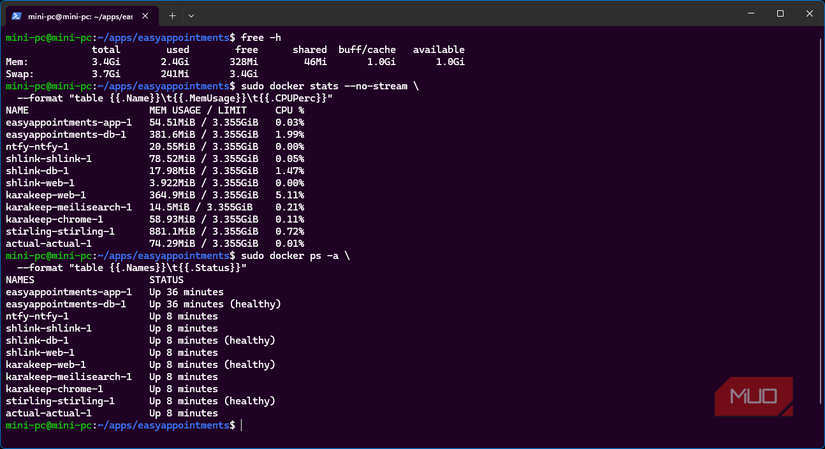Click the PowerShell icon on the terminal tab
The image size is (825, 449).
pyautogui.click(x=16, y=16)
